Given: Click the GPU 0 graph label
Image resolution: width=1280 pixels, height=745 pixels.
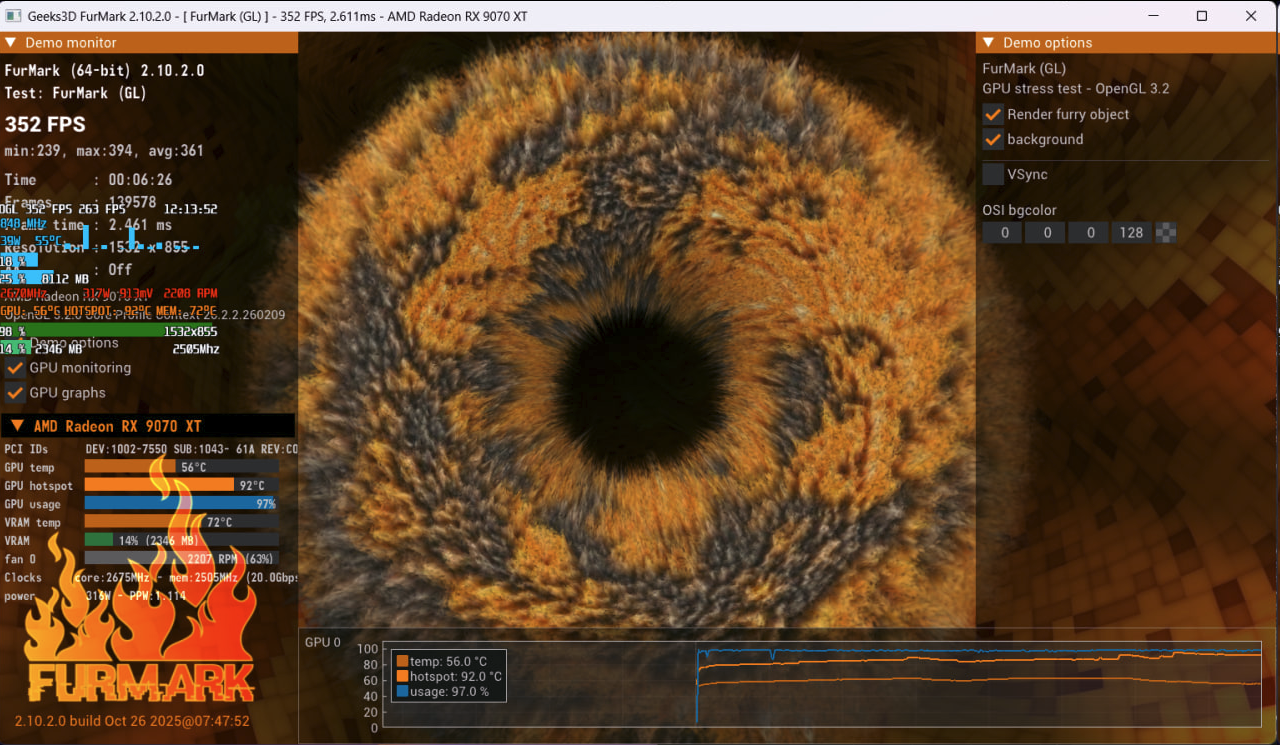Looking at the screenshot, I should pyautogui.click(x=323, y=642).
